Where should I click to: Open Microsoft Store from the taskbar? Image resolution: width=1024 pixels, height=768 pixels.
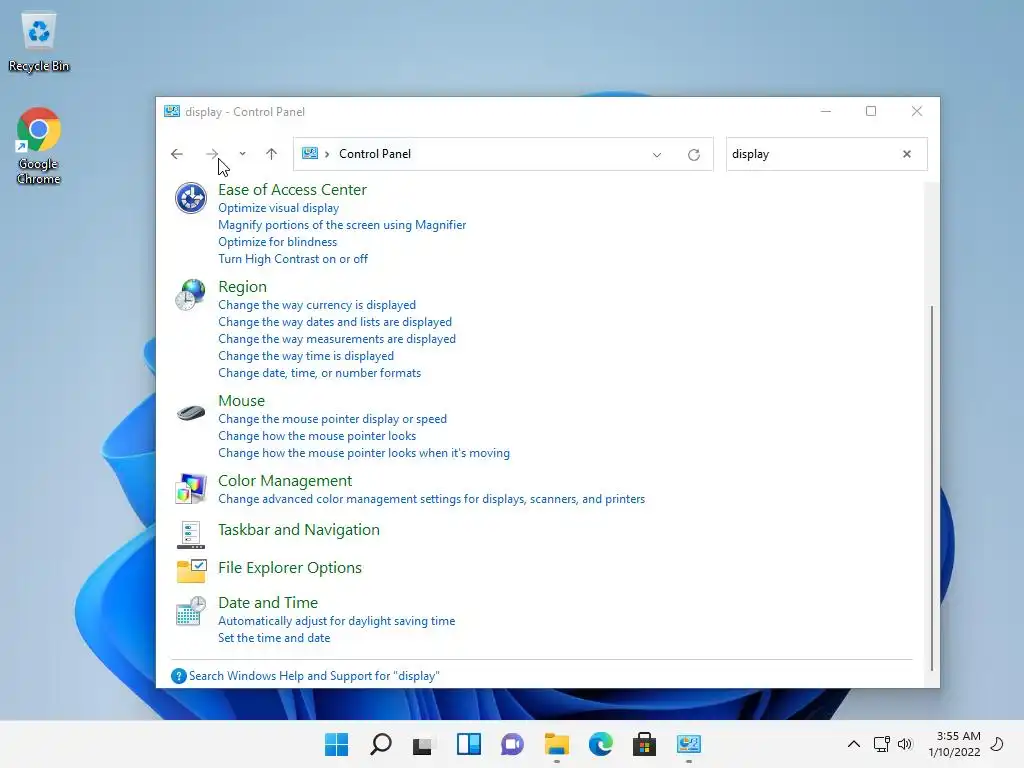(x=645, y=744)
